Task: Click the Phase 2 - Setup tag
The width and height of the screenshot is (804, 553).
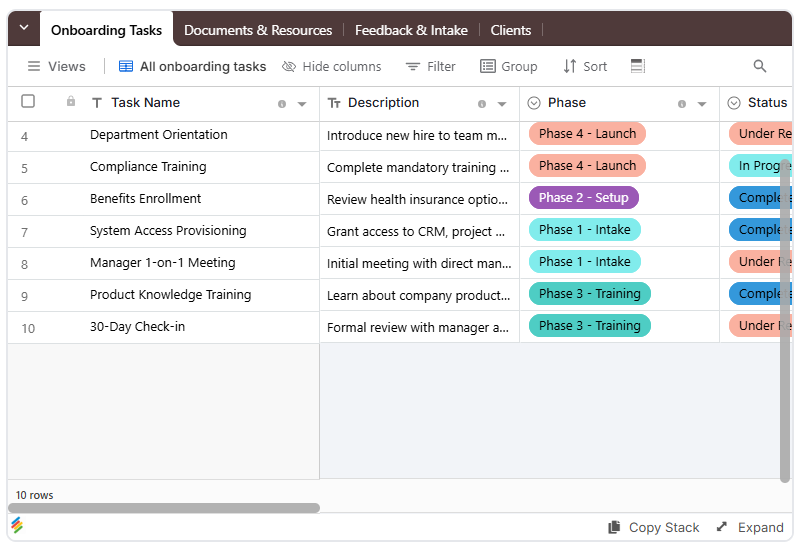Action: tap(584, 198)
